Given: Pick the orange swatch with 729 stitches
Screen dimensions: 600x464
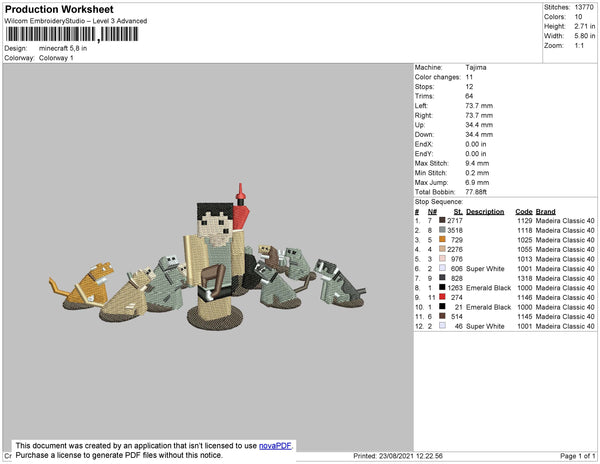Looking at the screenshot, I should coord(442,239).
